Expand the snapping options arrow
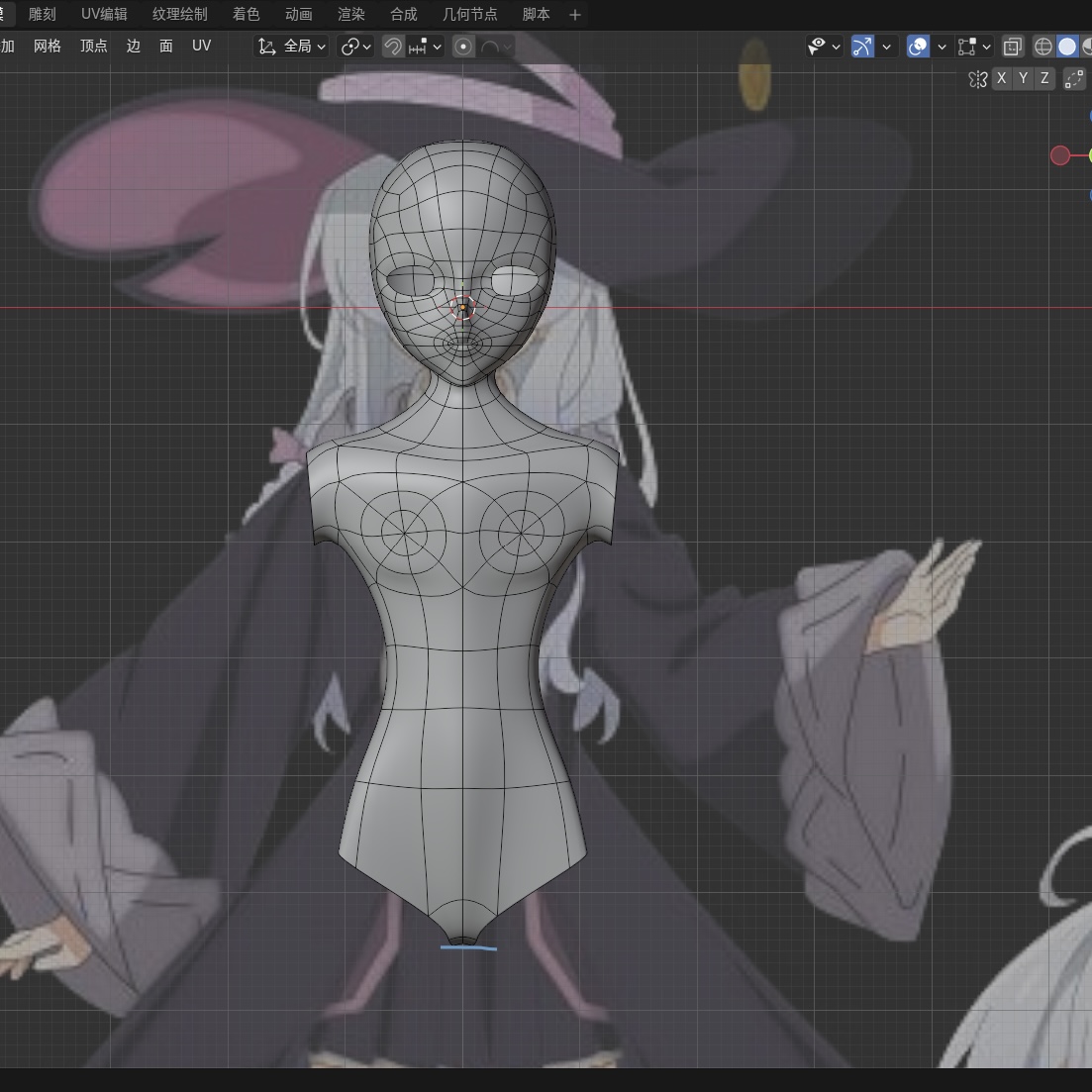The image size is (1092, 1092). point(438,48)
